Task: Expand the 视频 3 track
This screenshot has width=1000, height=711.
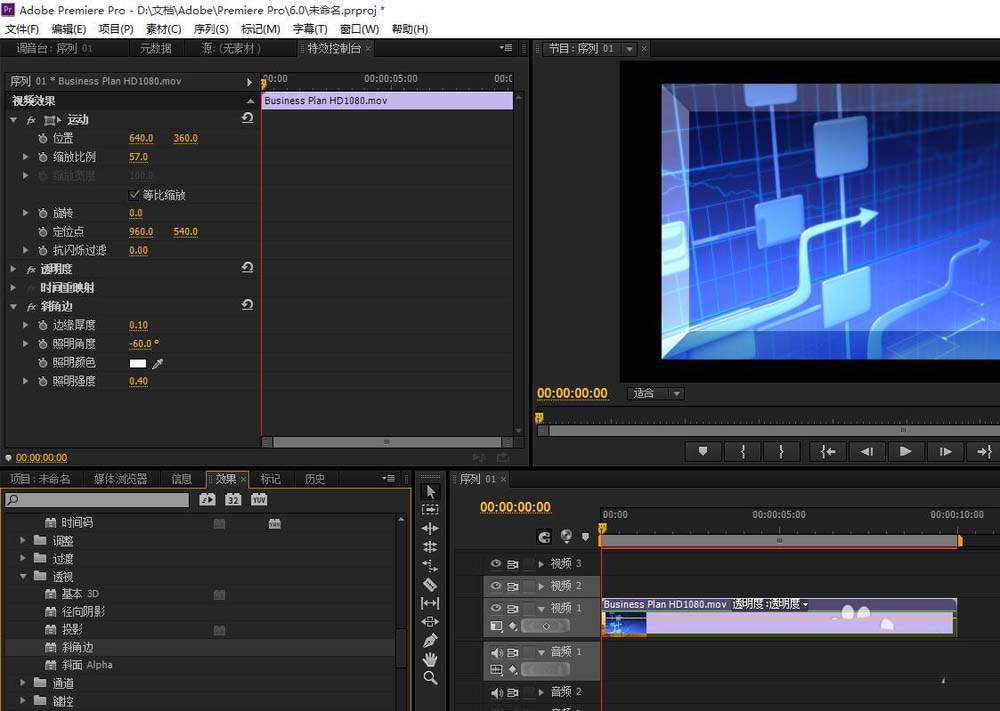Action: click(541, 564)
